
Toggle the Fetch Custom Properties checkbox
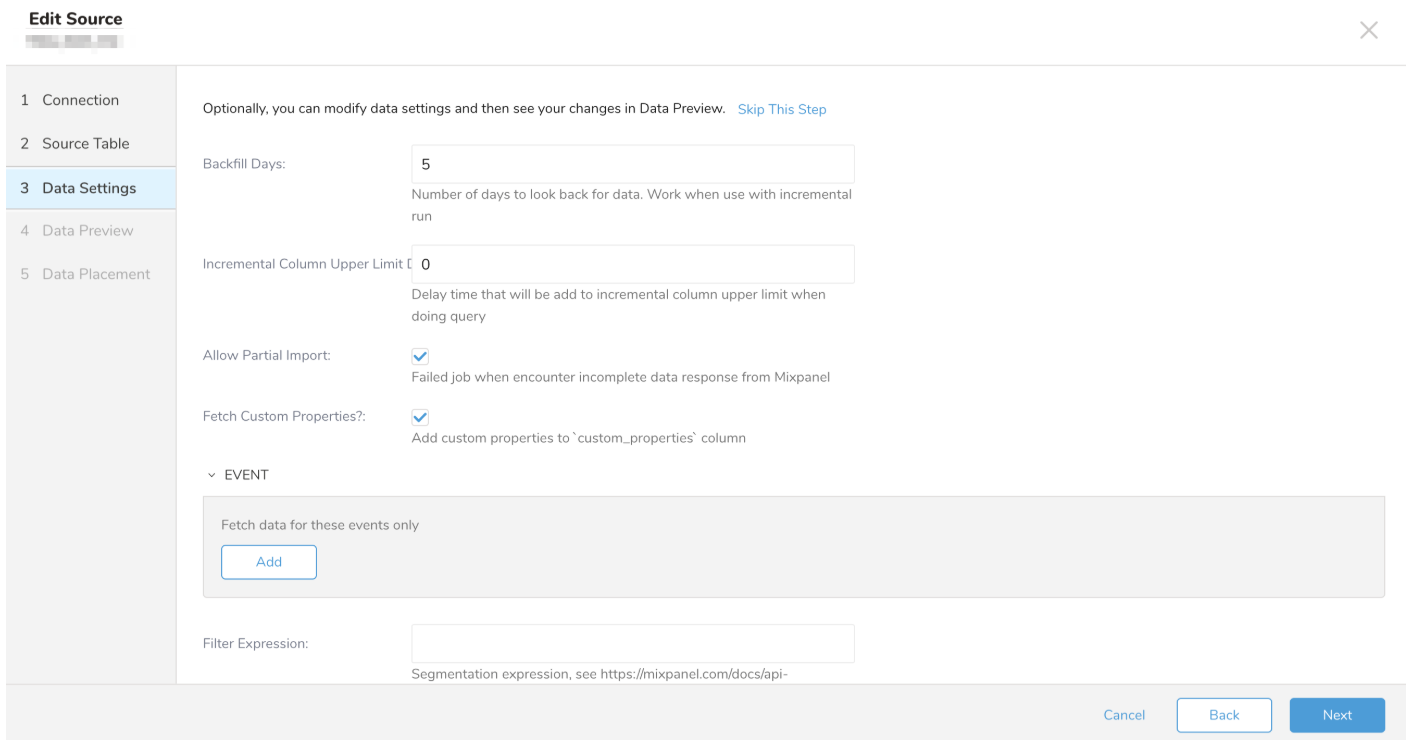pyautogui.click(x=420, y=417)
